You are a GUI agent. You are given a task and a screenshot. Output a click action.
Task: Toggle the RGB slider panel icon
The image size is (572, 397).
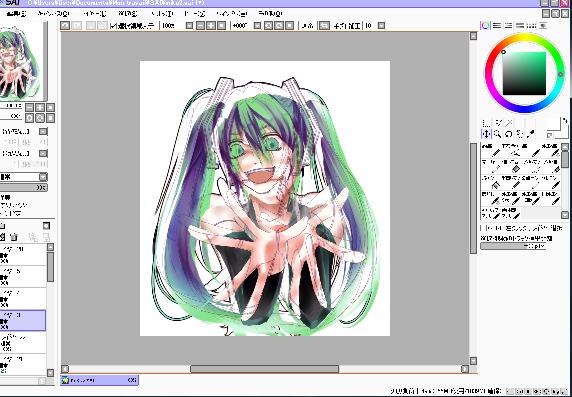(x=497, y=26)
